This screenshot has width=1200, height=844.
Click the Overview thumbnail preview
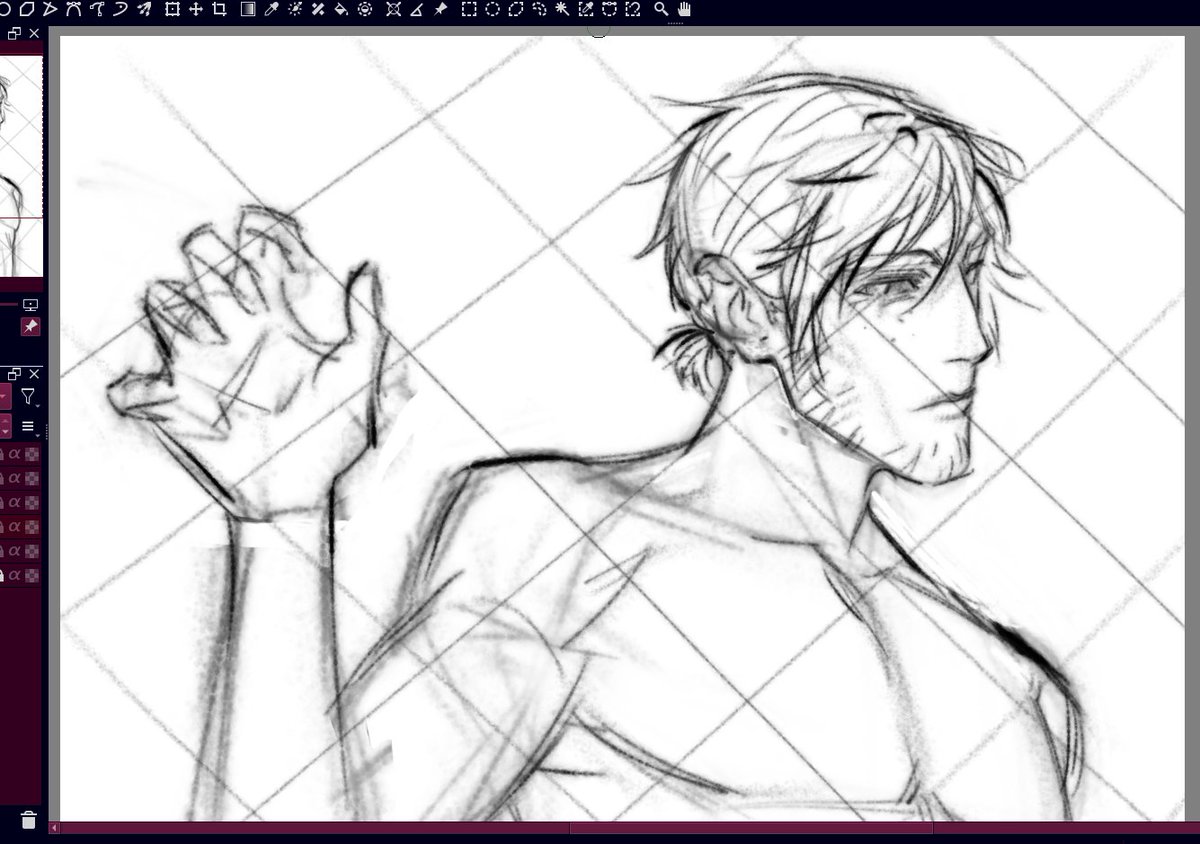click(x=21, y=166)
